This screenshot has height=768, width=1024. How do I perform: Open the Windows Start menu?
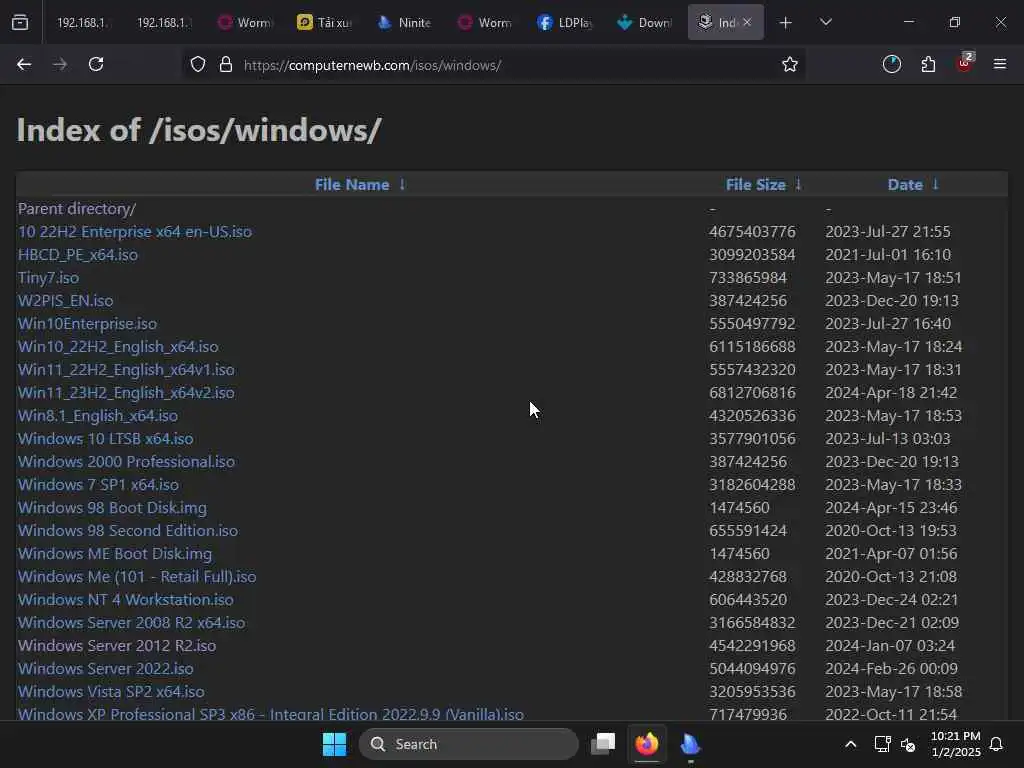click(334, 744)
